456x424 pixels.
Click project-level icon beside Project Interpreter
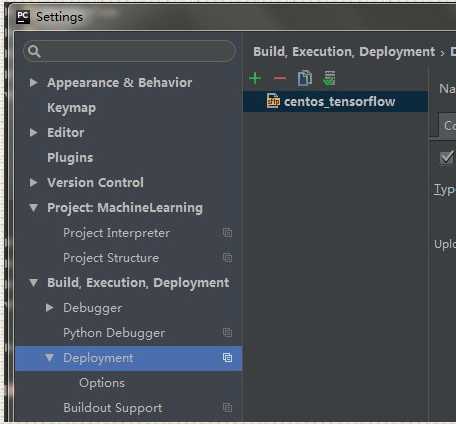pyautogui.click(x=227, y=232)
